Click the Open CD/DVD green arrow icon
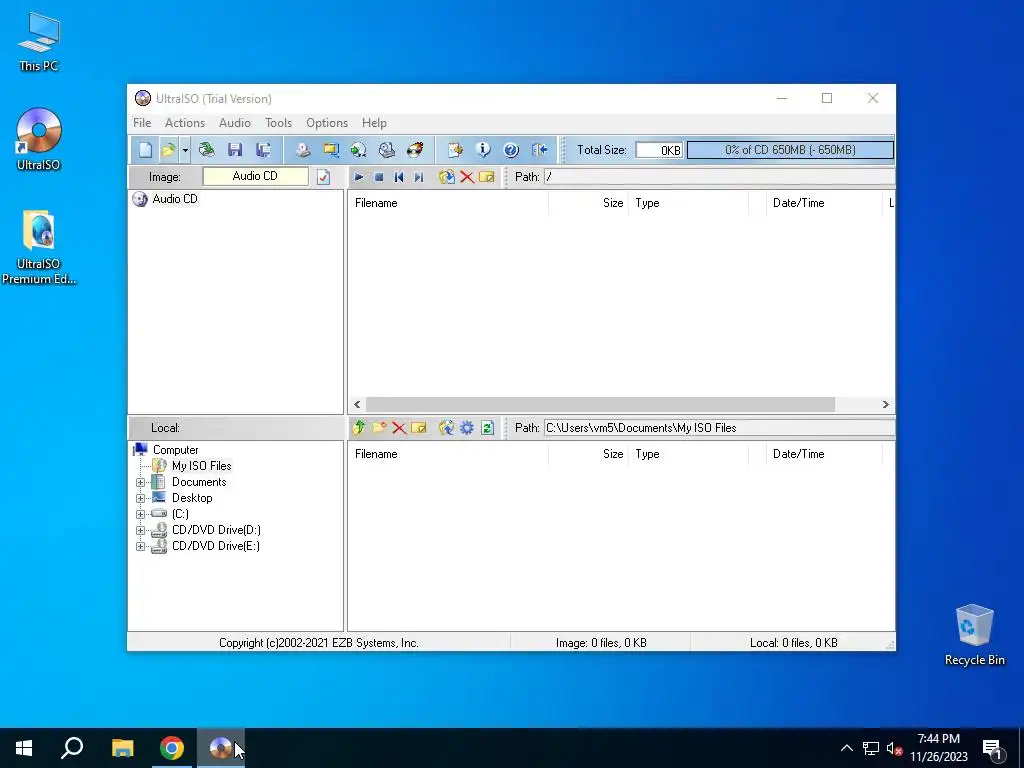 207,150
